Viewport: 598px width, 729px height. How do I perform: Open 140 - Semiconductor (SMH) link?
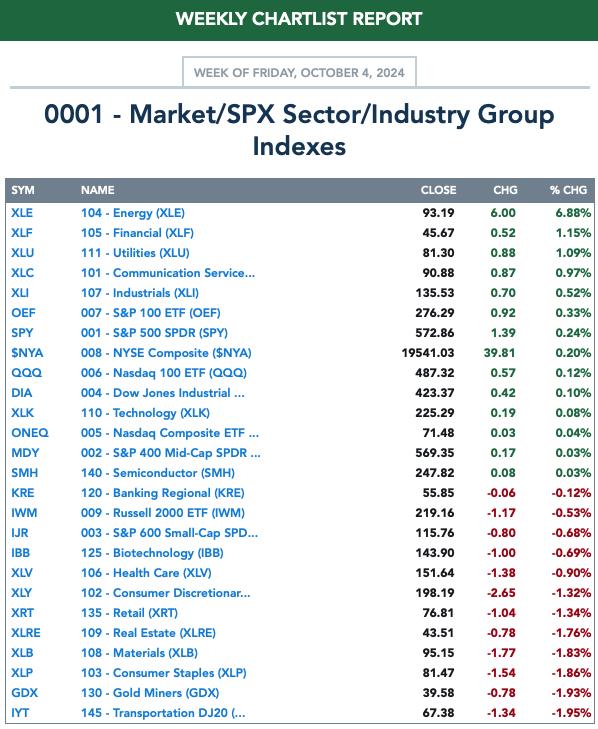click(158, 473)
